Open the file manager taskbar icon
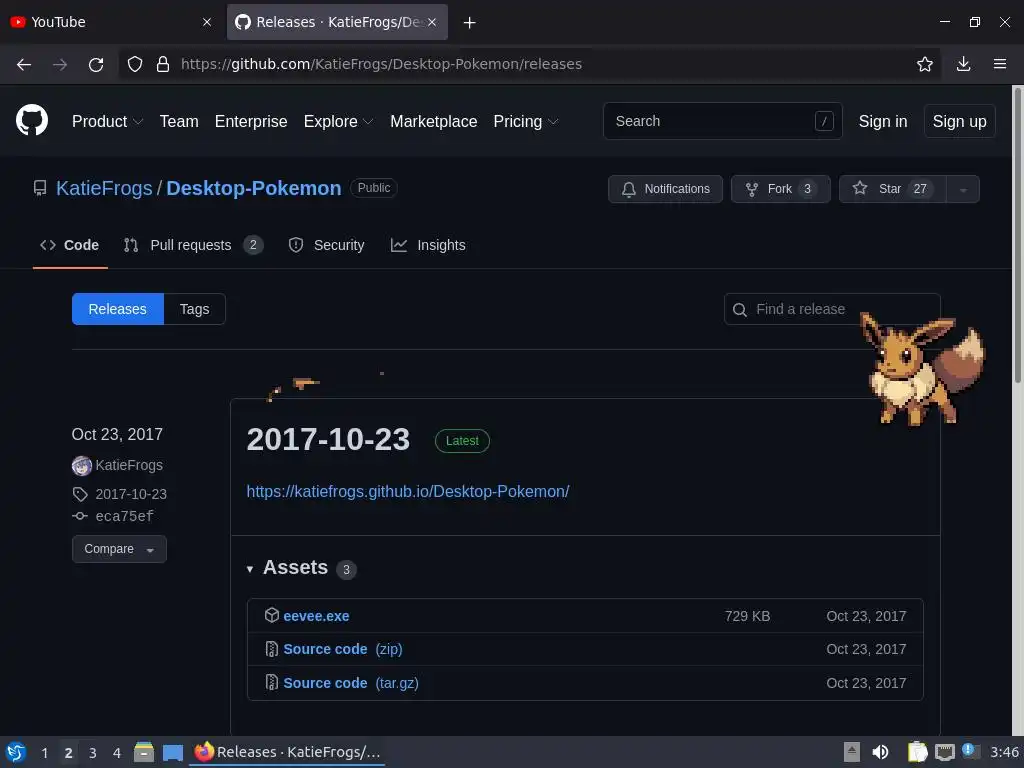This screenshot has width=1024, height=768. tap(144, 752)
